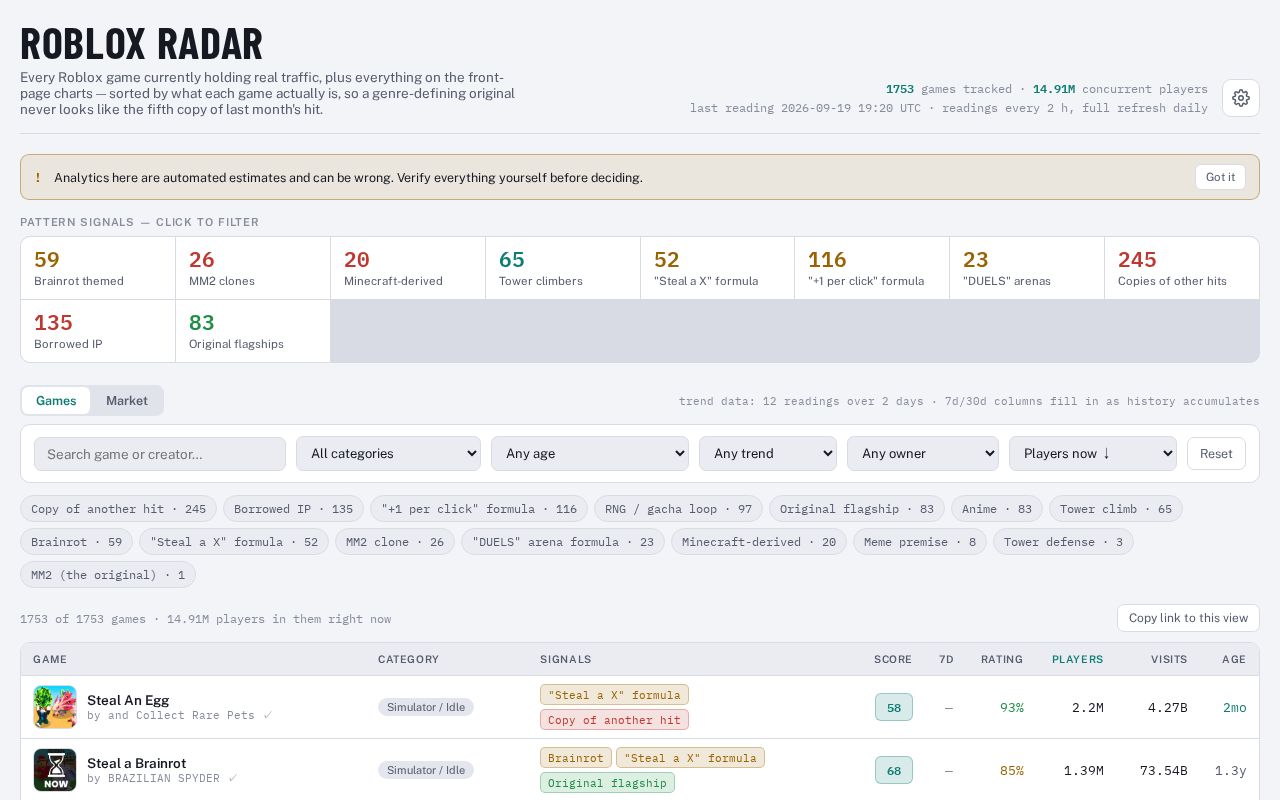Toggle the Minecraft-derived signal card

click(408, 268)
